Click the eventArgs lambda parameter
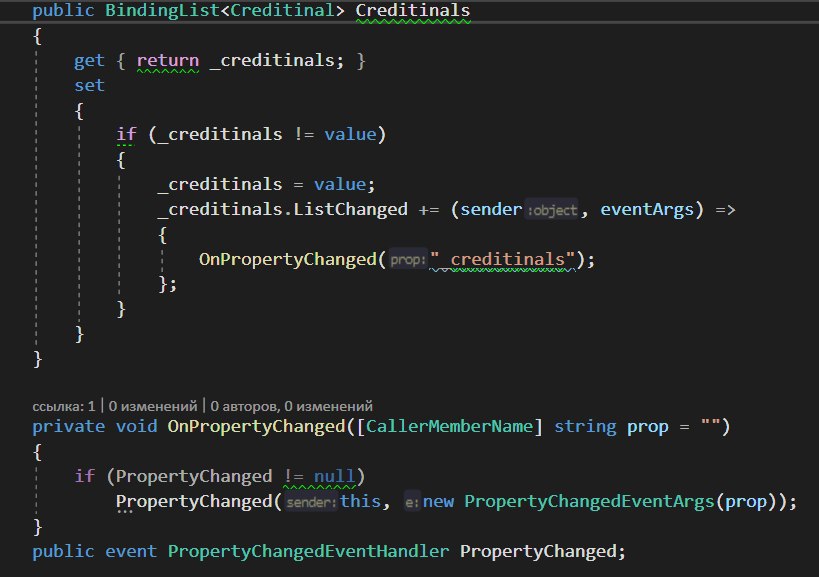The image size is (819, 577). 647,209
